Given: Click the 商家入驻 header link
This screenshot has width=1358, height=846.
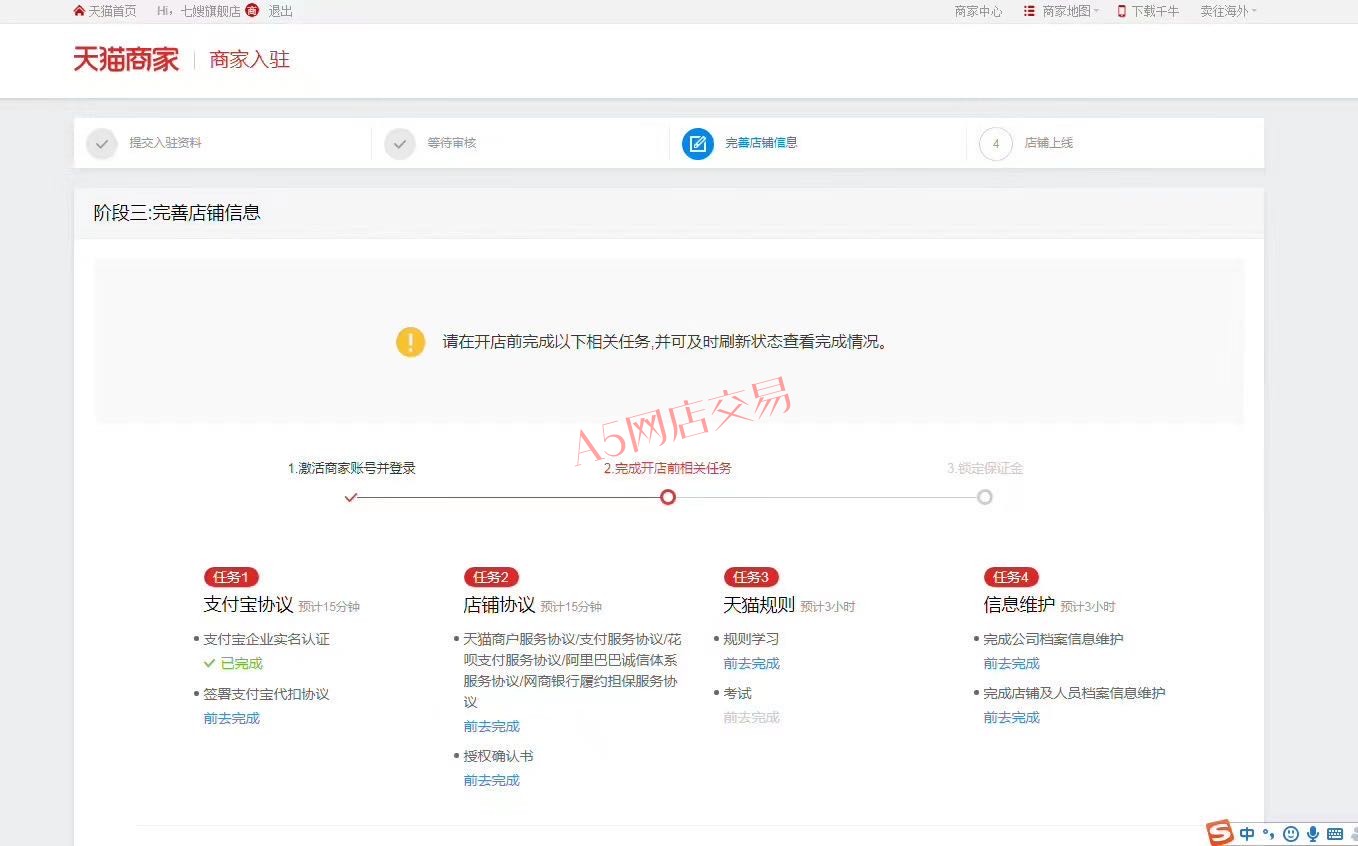Looking at the screenshot, I should click(x=249, y=59).
